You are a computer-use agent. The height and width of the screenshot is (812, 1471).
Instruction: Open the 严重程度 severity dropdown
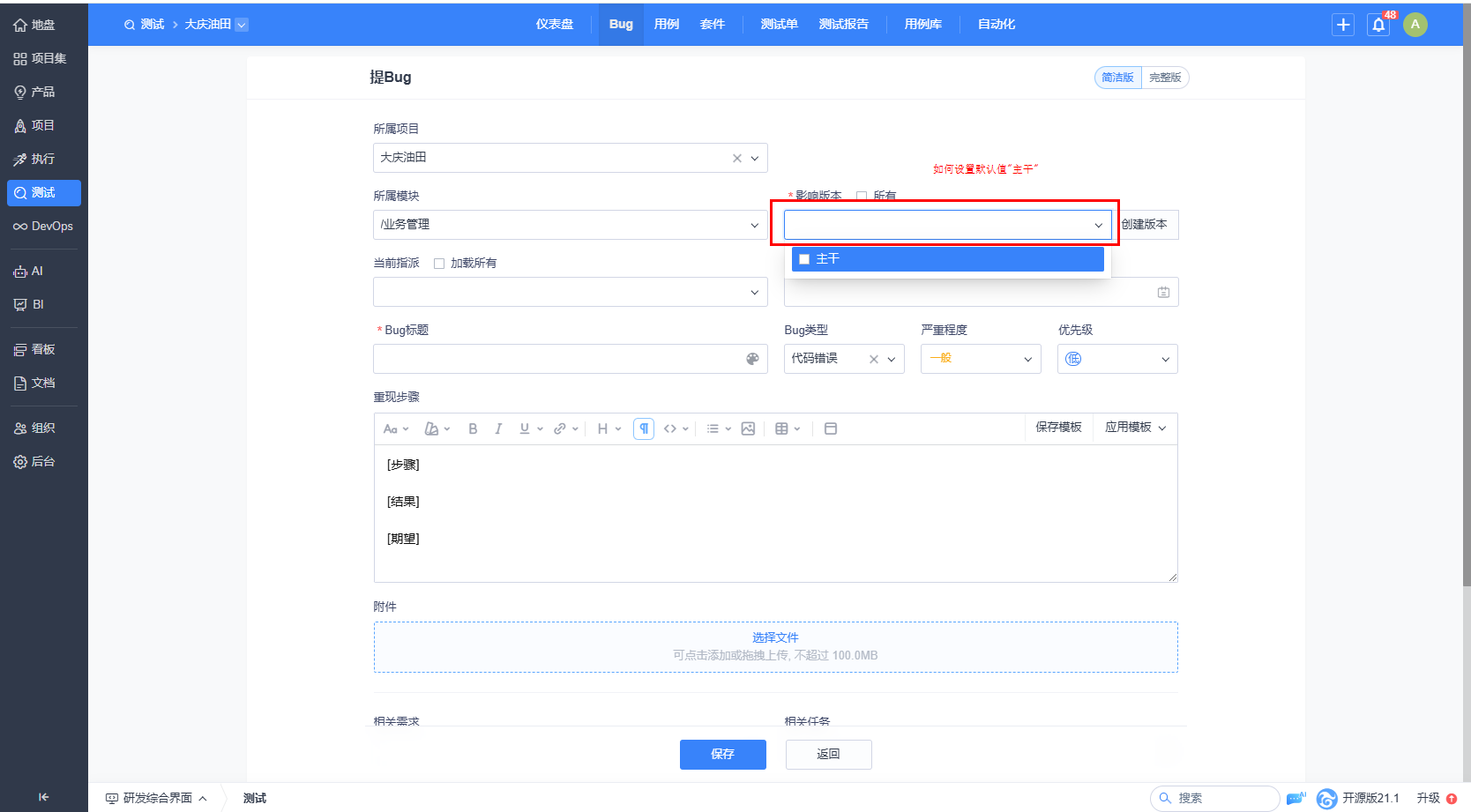(x=980, y=359)
